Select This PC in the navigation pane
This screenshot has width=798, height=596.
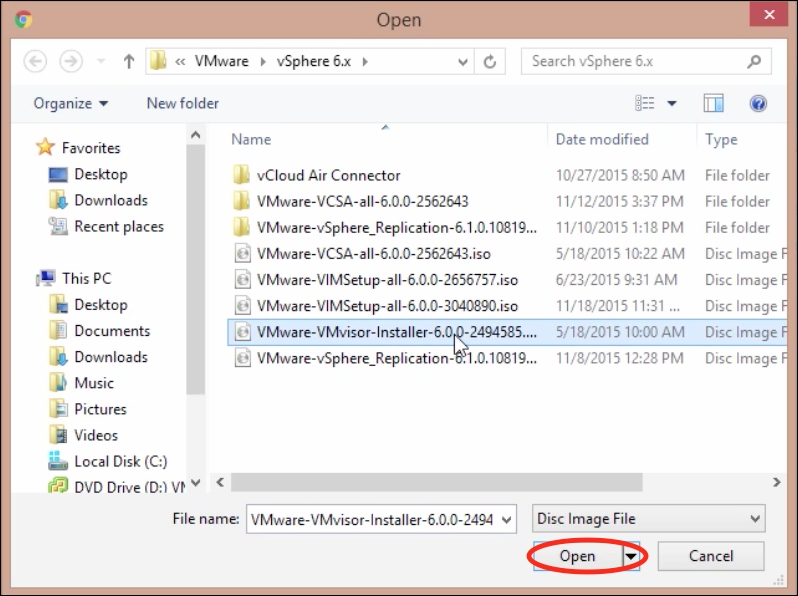point(73,278)
